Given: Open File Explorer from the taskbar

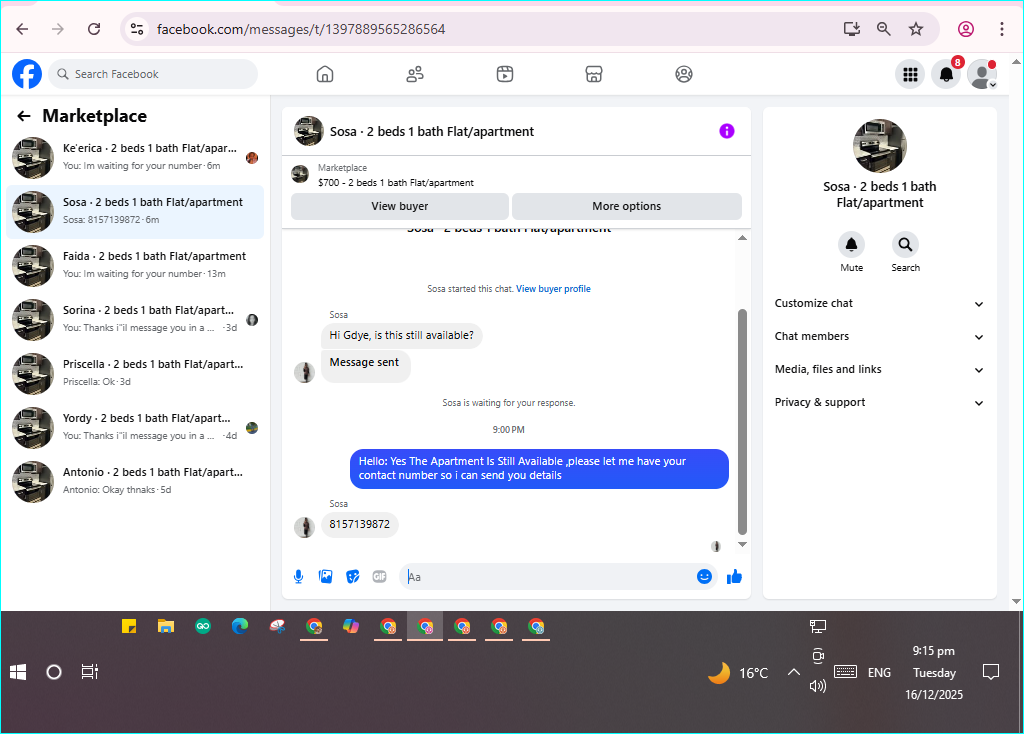Looking at the screenshot, I should pyautogui.click(x=166, y=627).
